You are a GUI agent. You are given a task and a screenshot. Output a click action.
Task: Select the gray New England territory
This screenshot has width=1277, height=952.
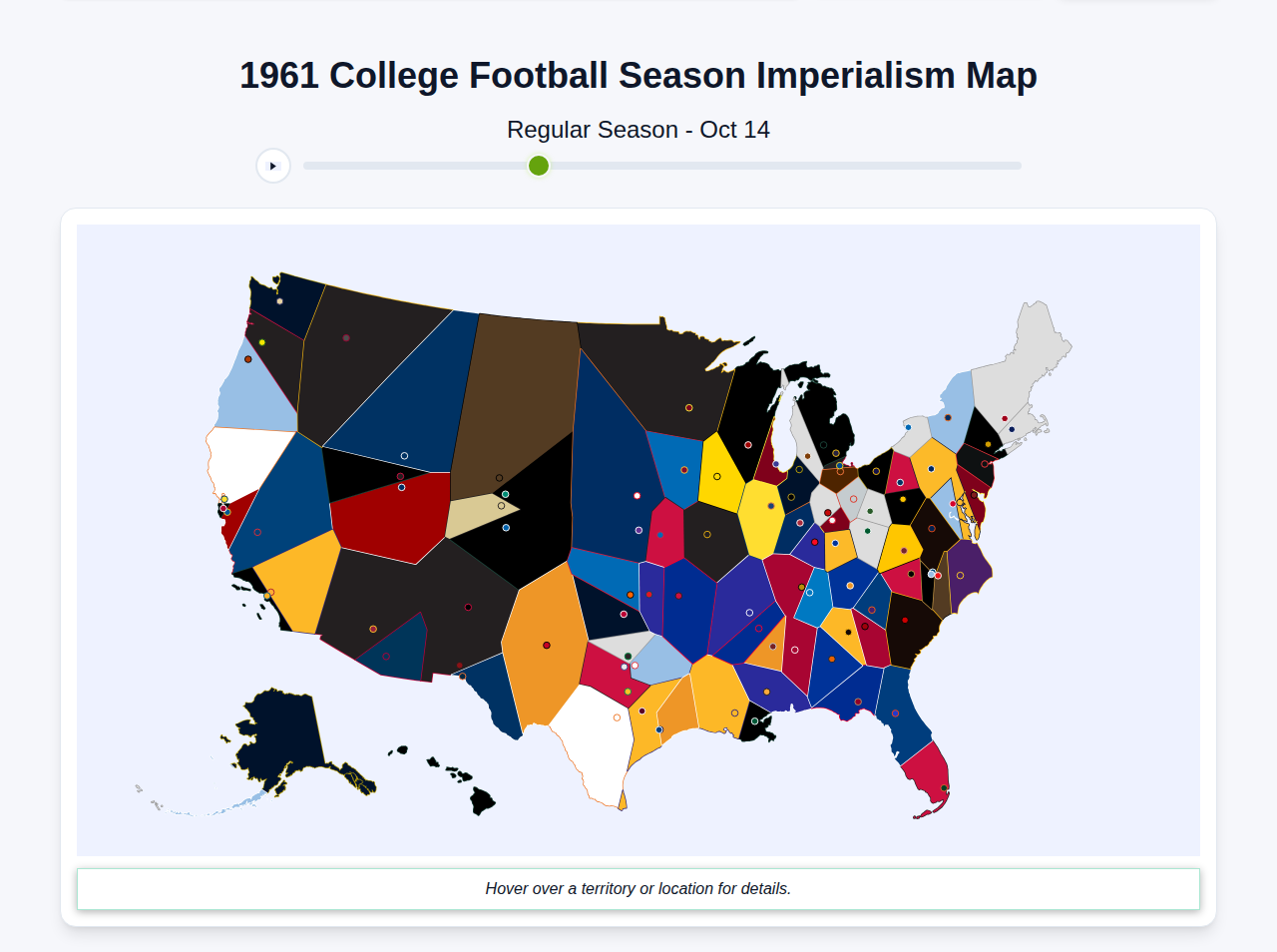pos(1028,339)
